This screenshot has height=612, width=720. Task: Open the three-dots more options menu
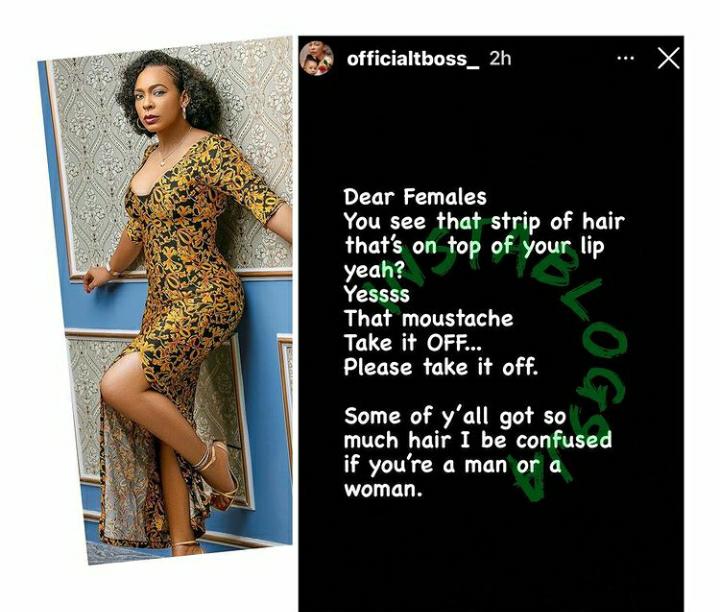pyautogui.click(x=625, y=58)
